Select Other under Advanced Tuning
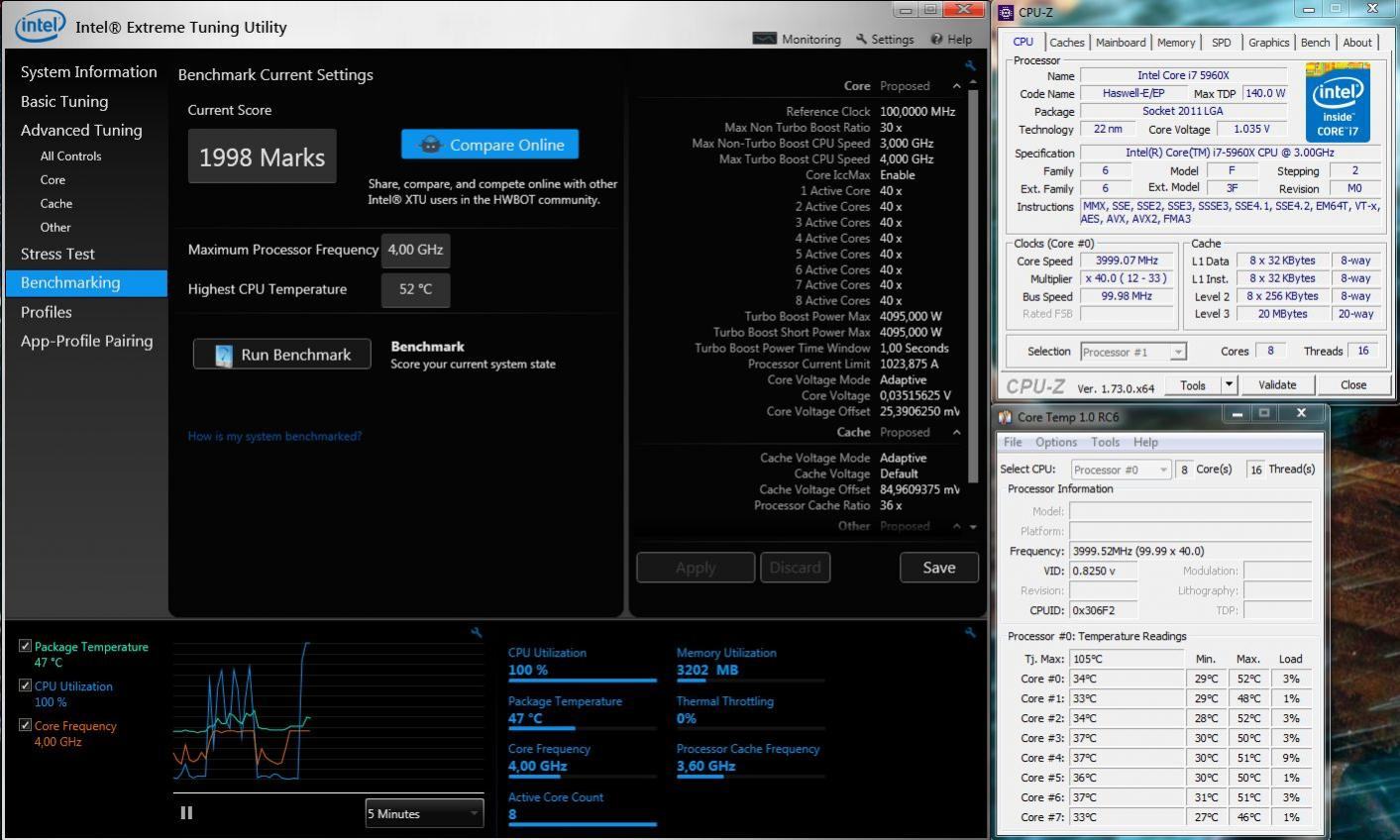The width and height of the screenshot is (1400, 840). (x=55, y=227)
